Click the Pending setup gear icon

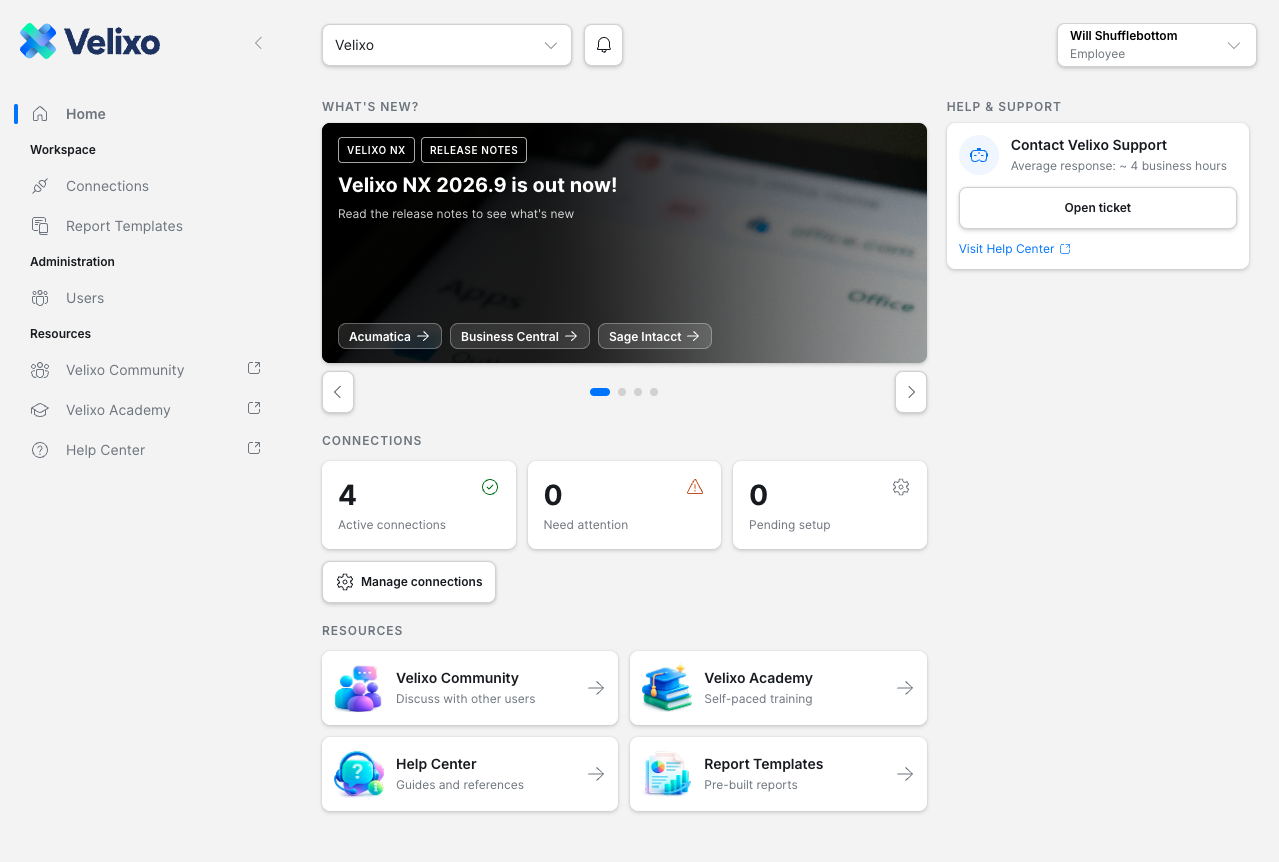[x=901, y=487]
